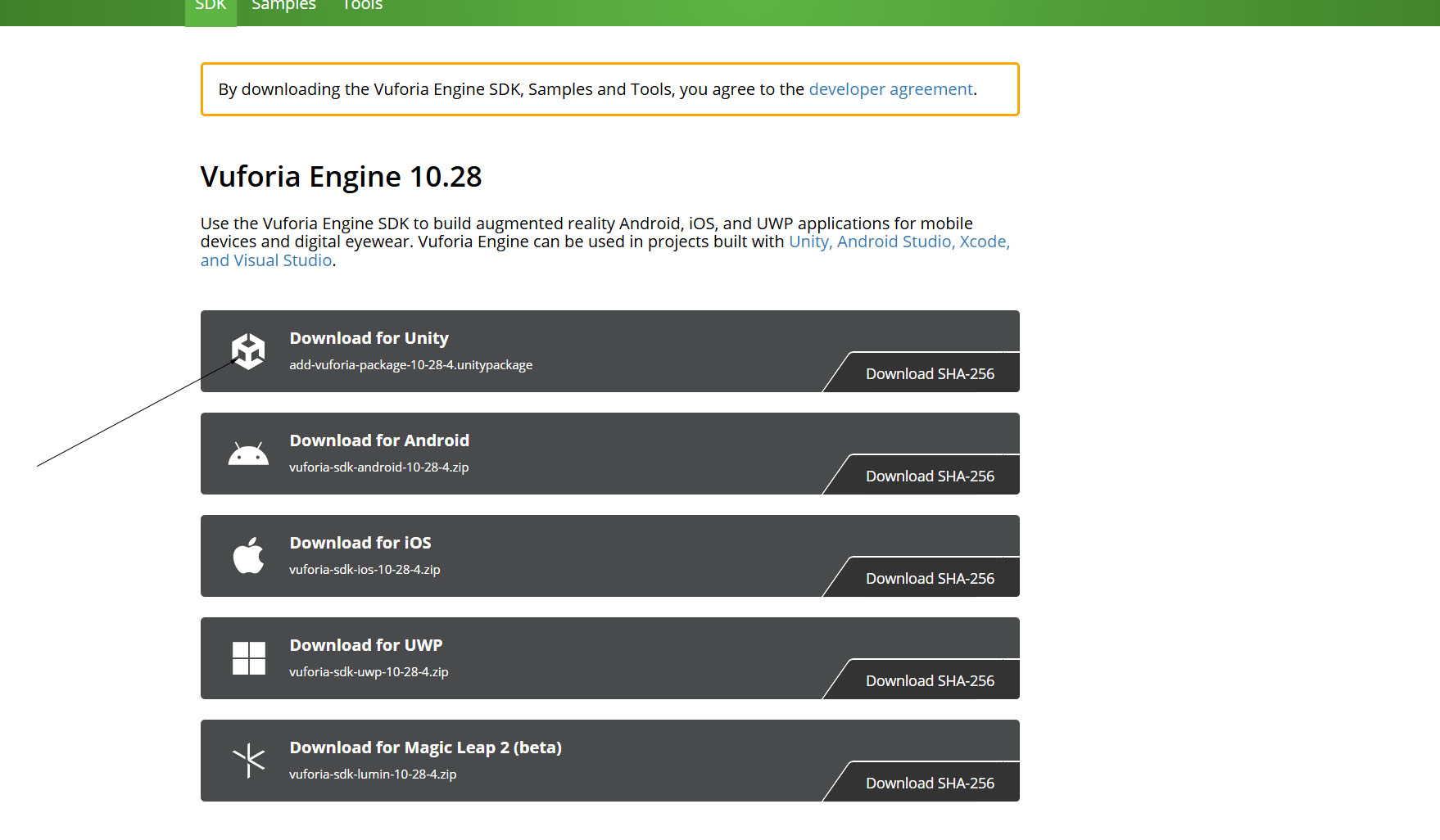Get the SHA-256 for Magic Leap SDK
Viewport: 1440px width, 840px height.
coord(930,783)
